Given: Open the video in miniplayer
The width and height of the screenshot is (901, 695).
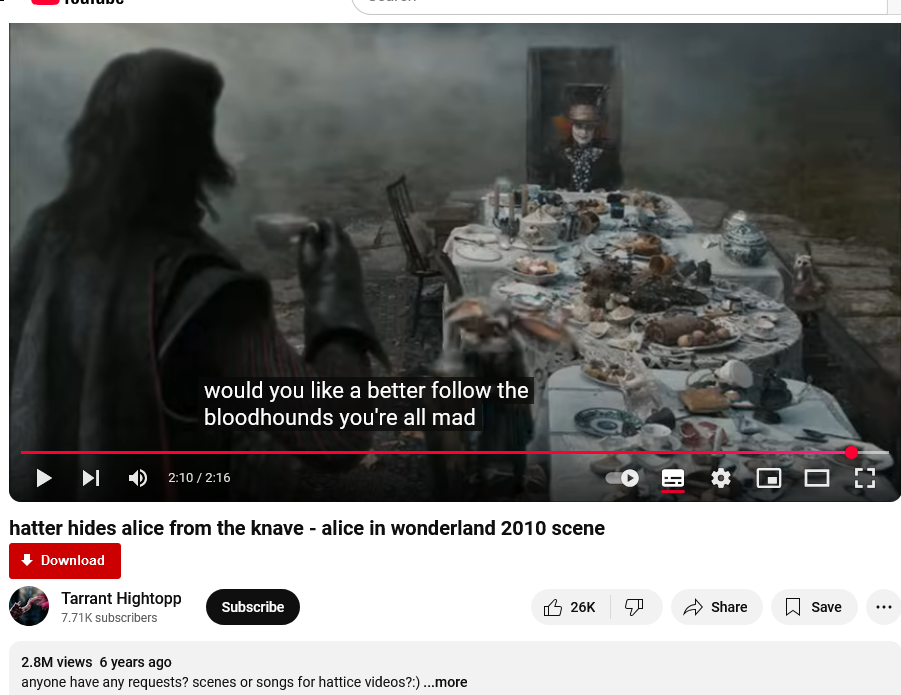Looking at the screenshot, I should 769,478.
